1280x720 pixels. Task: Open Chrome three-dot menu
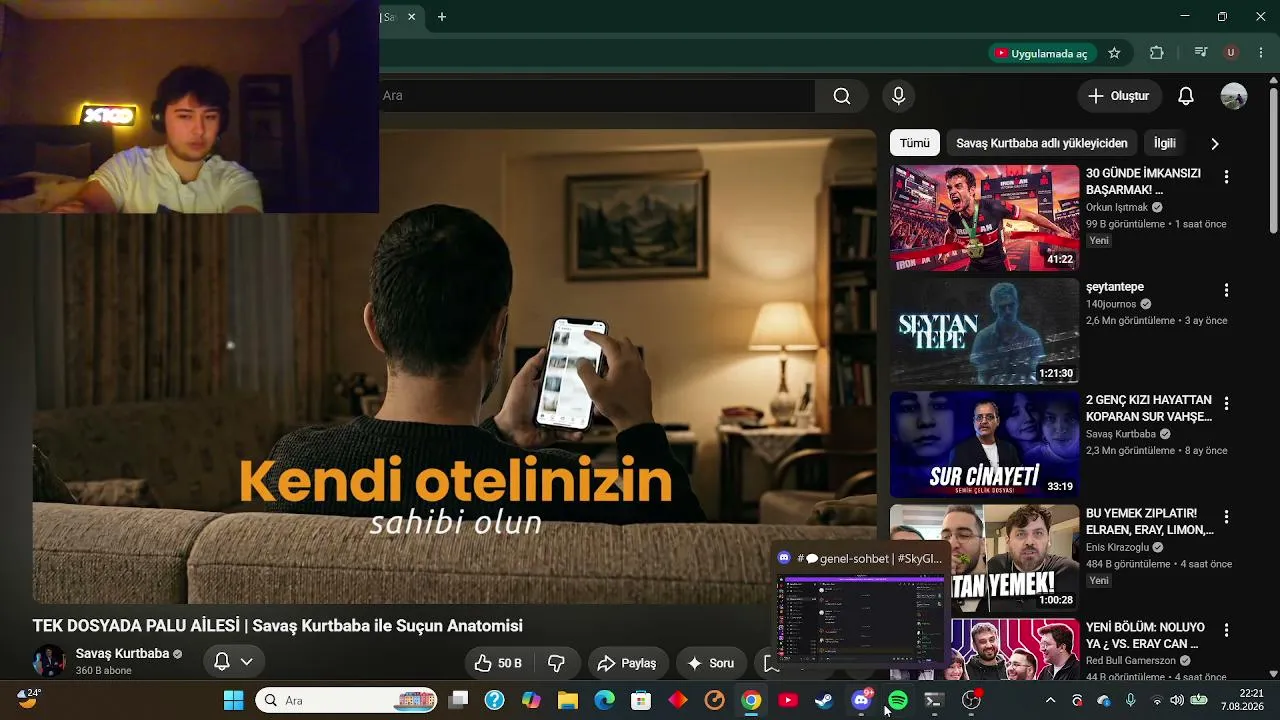[x=1260, y=53]
